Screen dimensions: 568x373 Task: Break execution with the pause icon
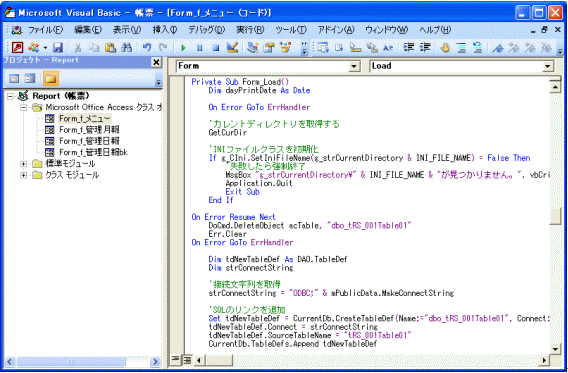tap(199, 47)
